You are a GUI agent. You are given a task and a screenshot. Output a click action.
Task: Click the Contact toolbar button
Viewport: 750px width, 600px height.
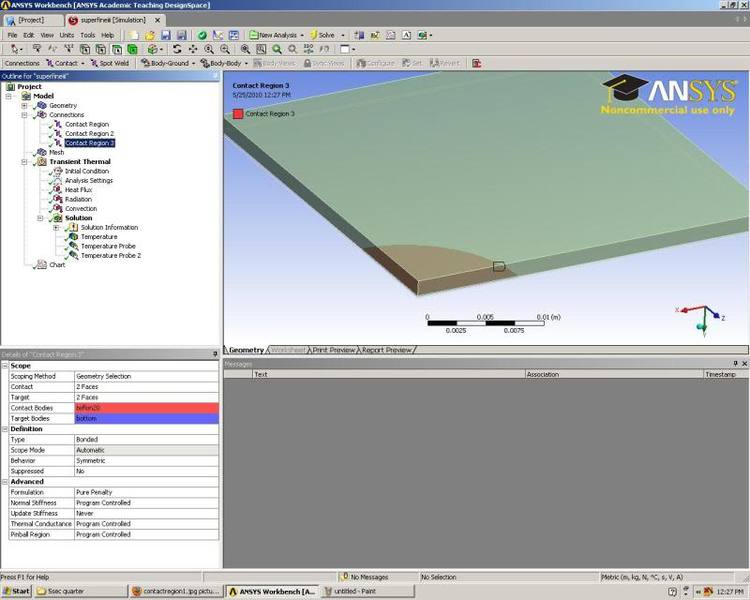[x=62, y=63]
